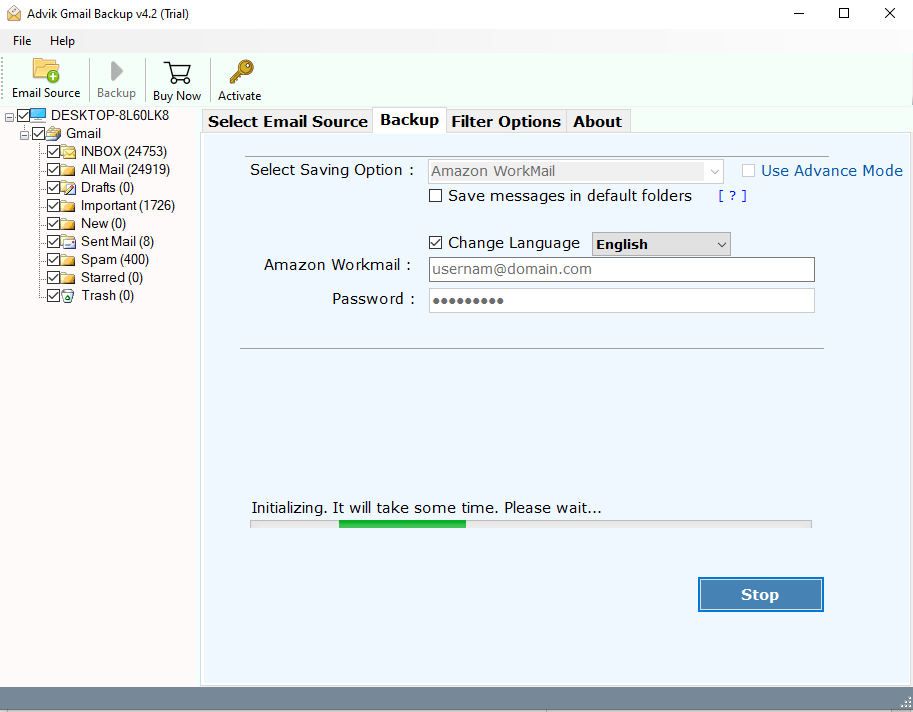Uncheck the Important (1726) checkbox
913x712 pixels.
54,206
